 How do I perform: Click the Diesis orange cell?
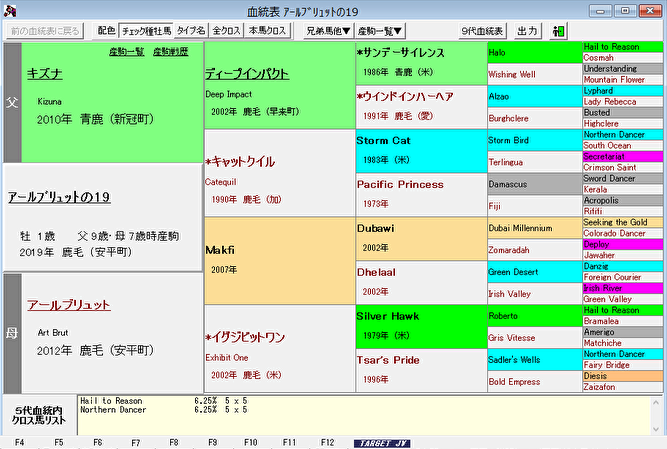623,376
